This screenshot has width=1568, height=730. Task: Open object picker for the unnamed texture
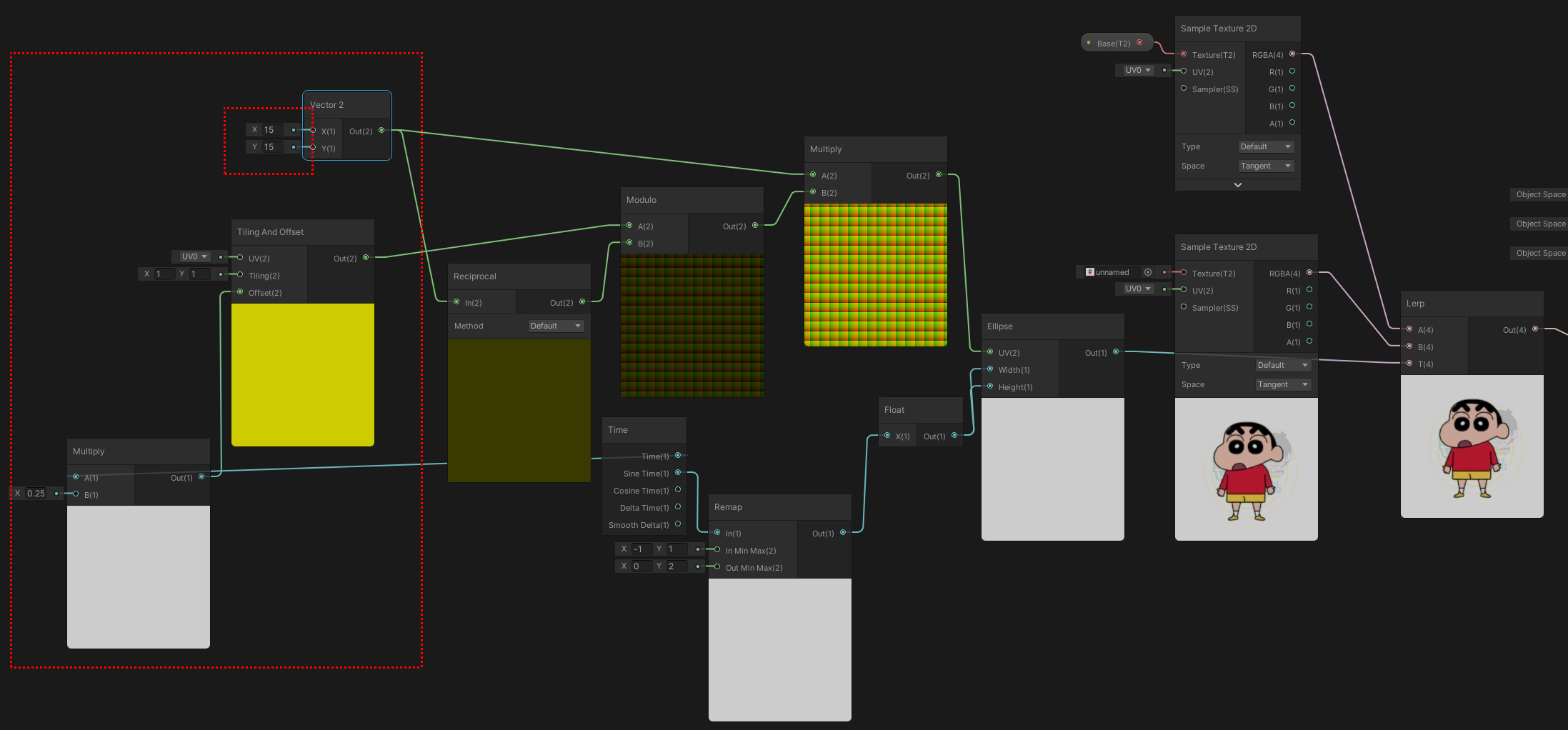(x=1148, y=272)
